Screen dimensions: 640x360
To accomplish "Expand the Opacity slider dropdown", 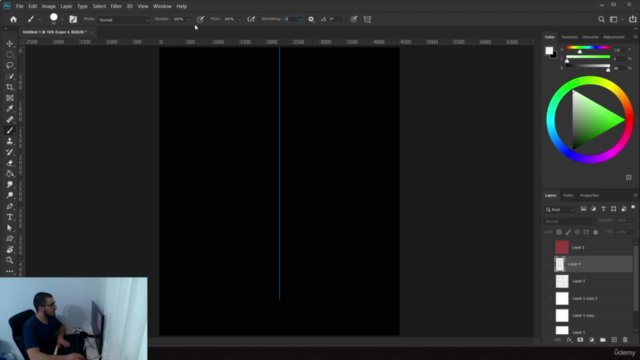I will 189,20.
